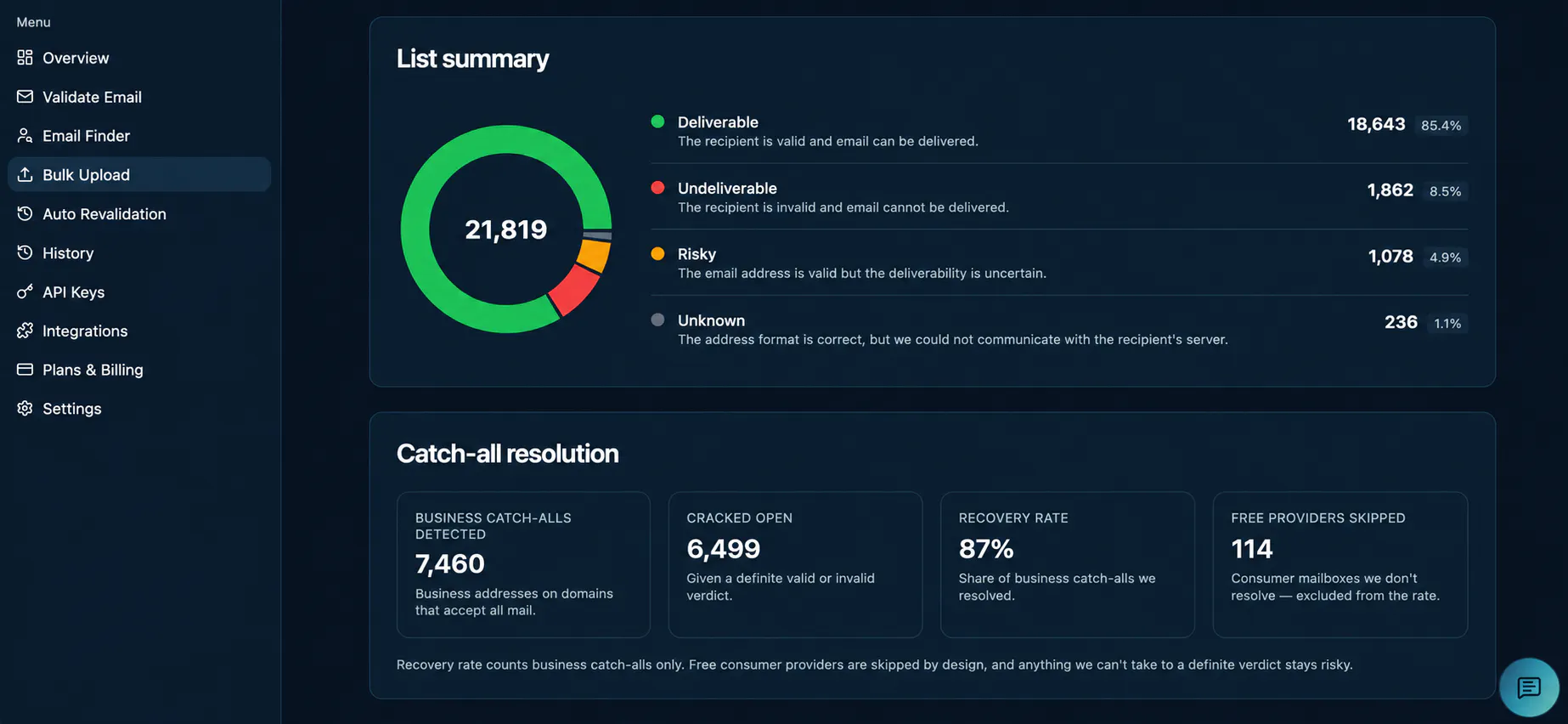Click the Email Finder person-search icon
This screenshot has width=1568, height=724.
[x=25, y=136]
